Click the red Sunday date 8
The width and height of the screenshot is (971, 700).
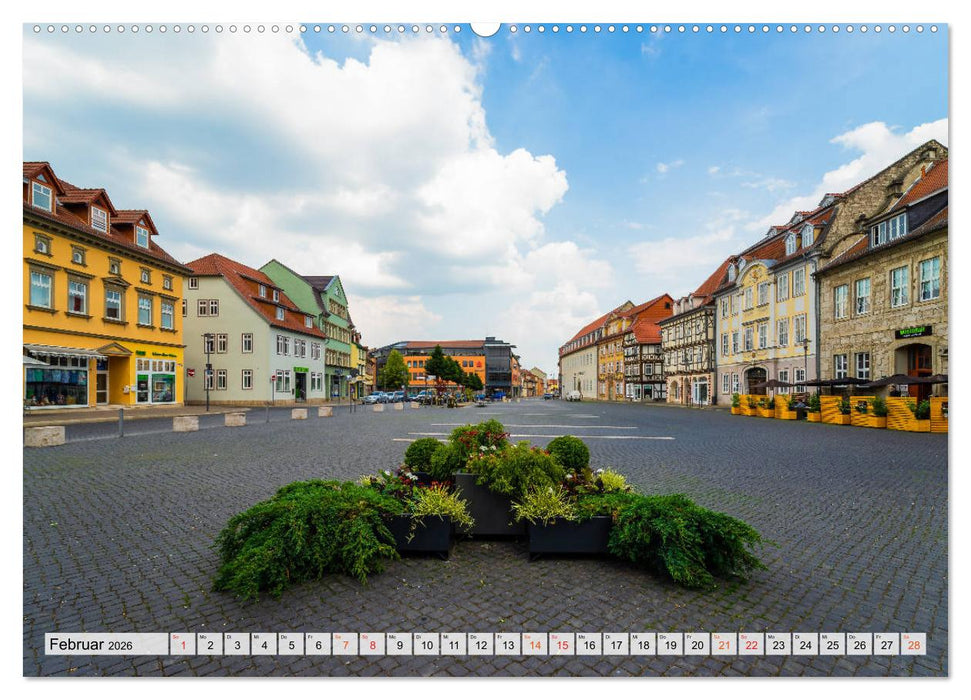point(370,646)
